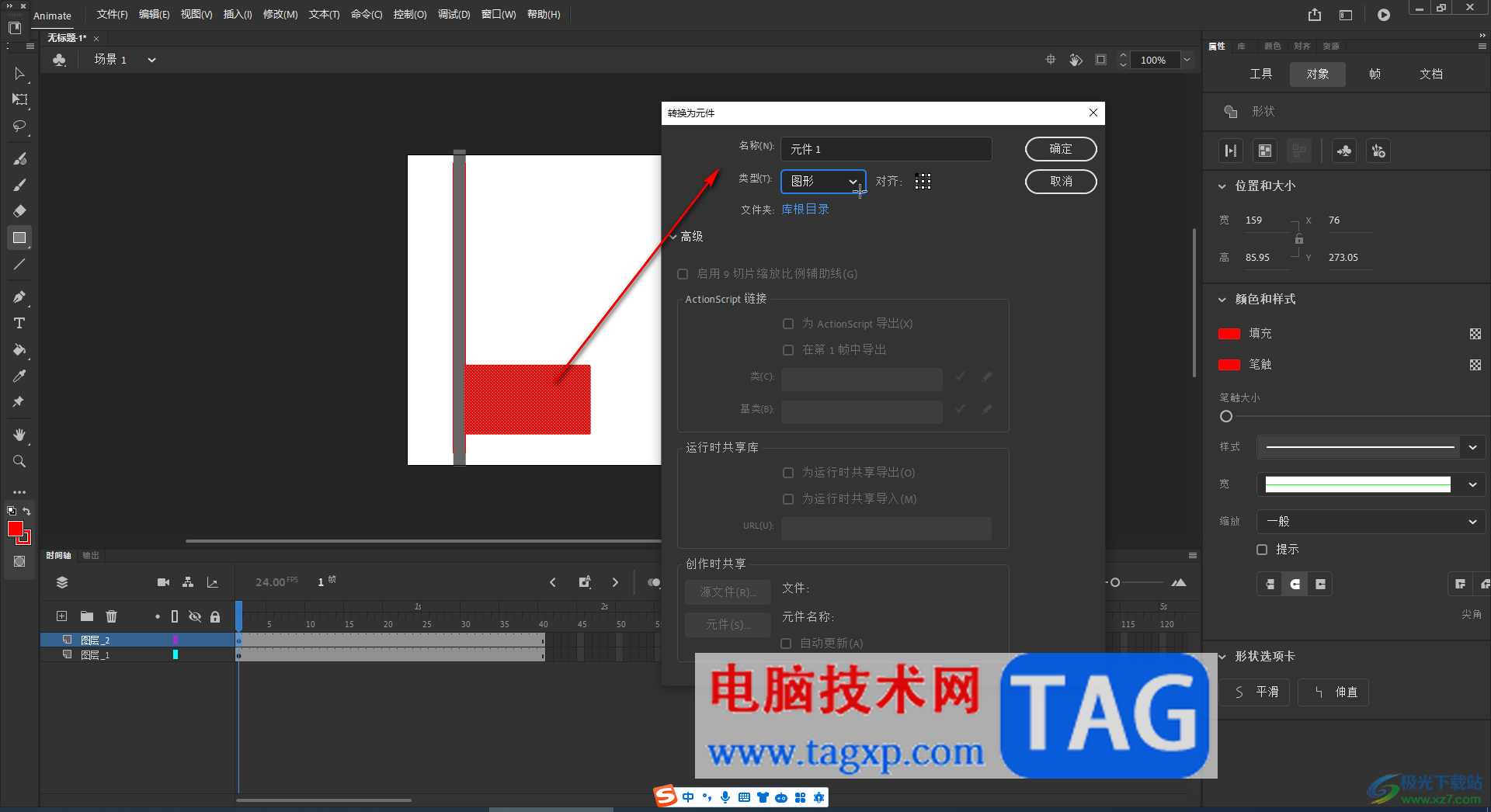Collapse the 高级 advanced section
1491x812 pixels.
click(673, 237)
